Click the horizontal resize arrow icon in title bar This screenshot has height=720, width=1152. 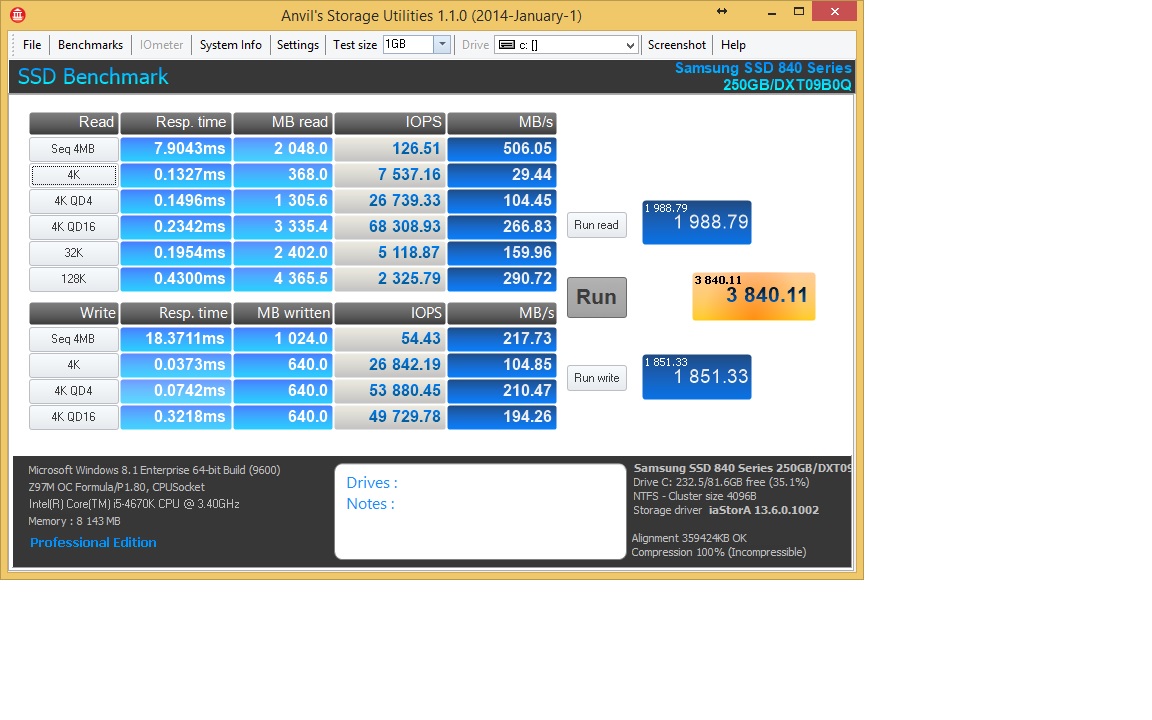pos(721,11)
